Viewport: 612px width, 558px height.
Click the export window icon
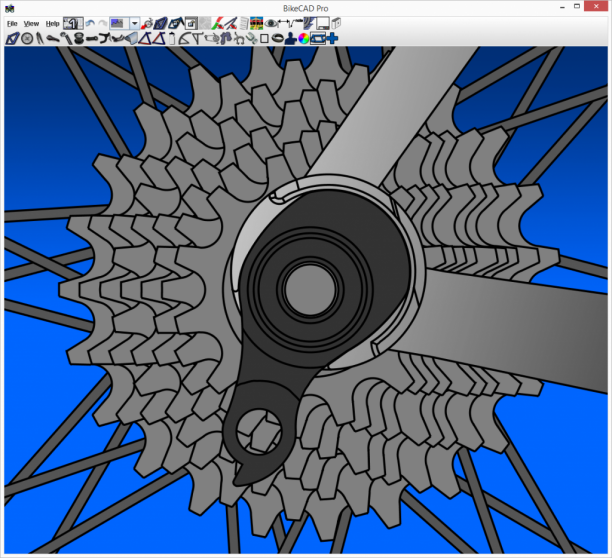(191, 23)
